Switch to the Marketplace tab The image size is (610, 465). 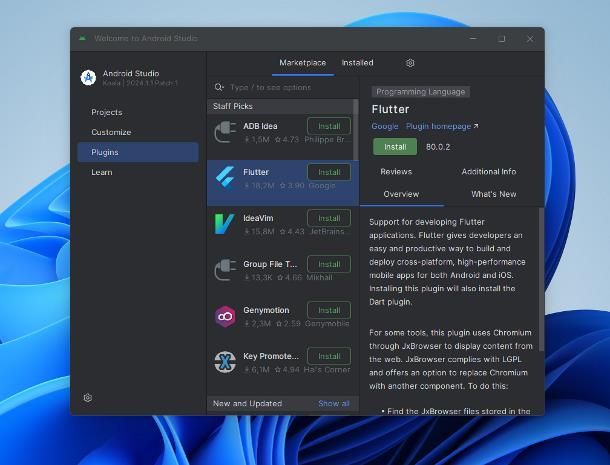coord(303,63)
